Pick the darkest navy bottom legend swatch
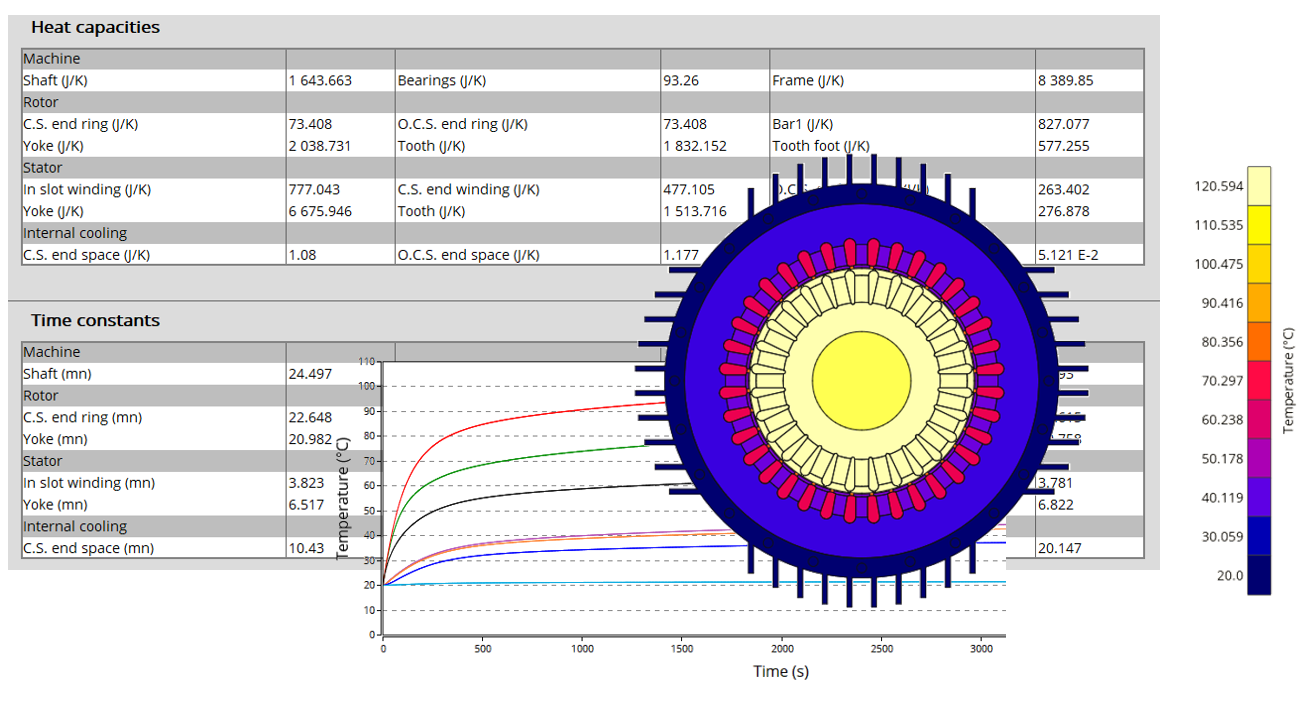The image size is (1303, 701). [1259, 576]
